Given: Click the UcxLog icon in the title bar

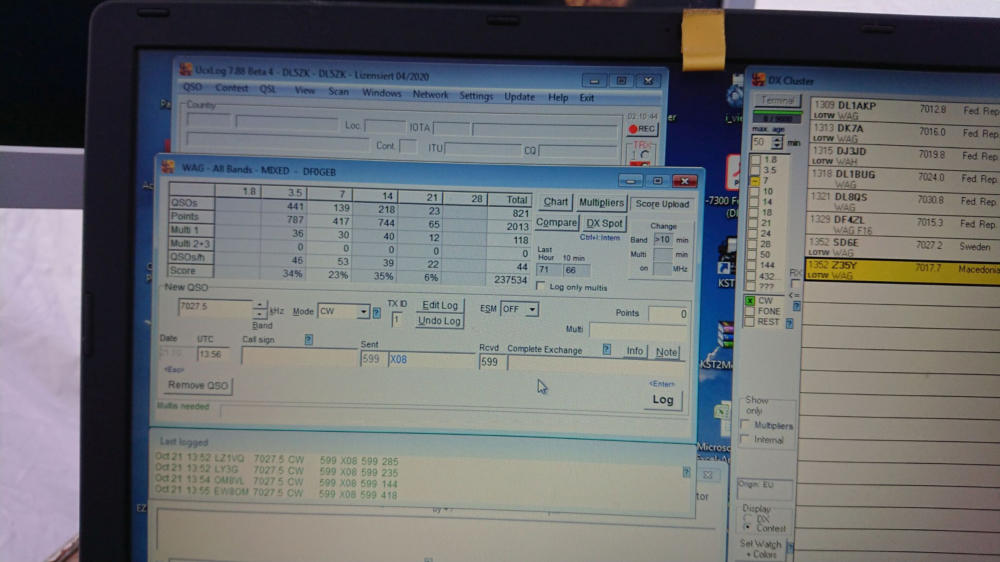Looking at the screenshot, I should point(185,70).
